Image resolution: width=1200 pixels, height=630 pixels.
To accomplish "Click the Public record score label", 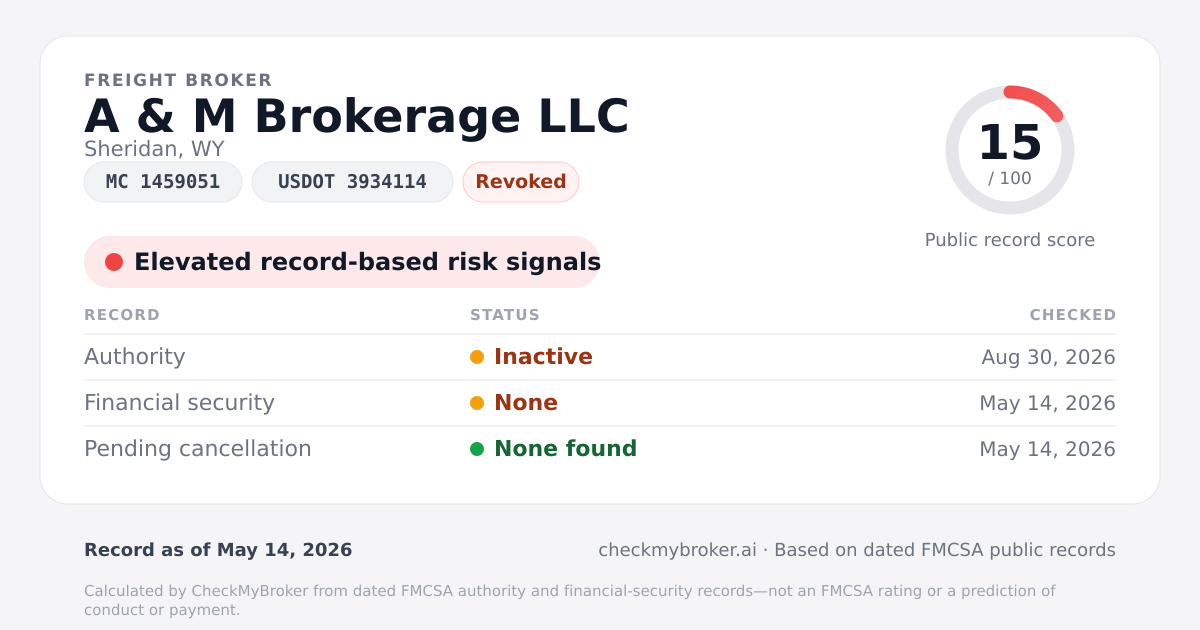I will [1010, 240].
